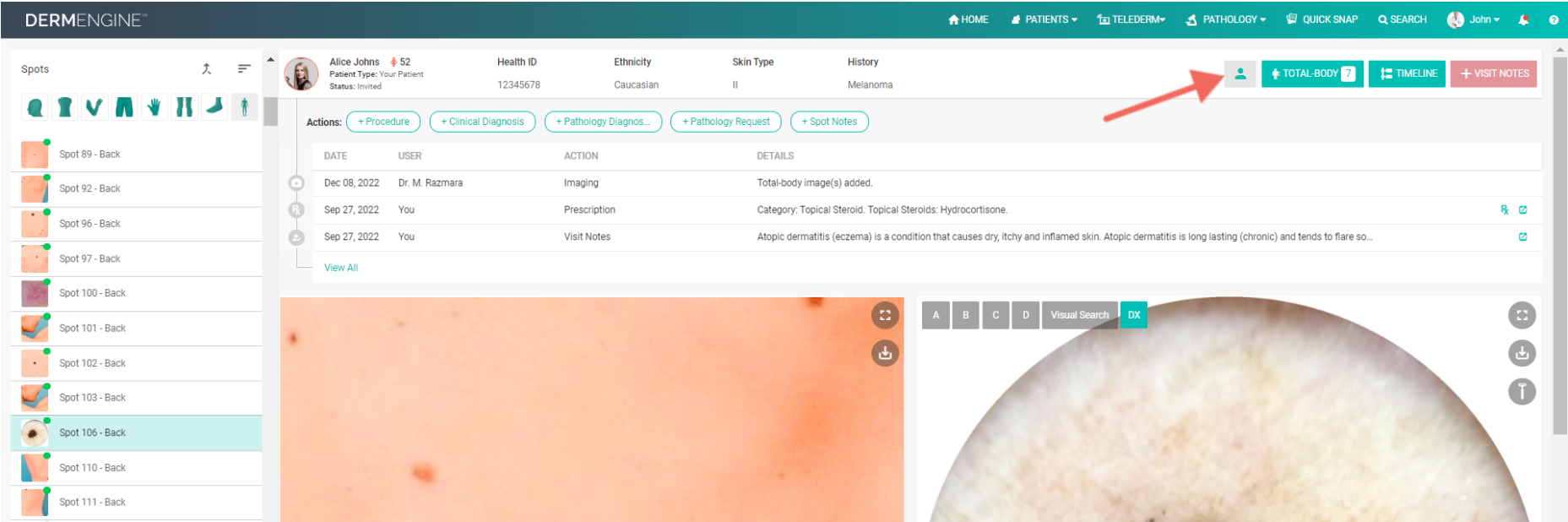
Task: Select the A image tab
Action: click(936, 315)
